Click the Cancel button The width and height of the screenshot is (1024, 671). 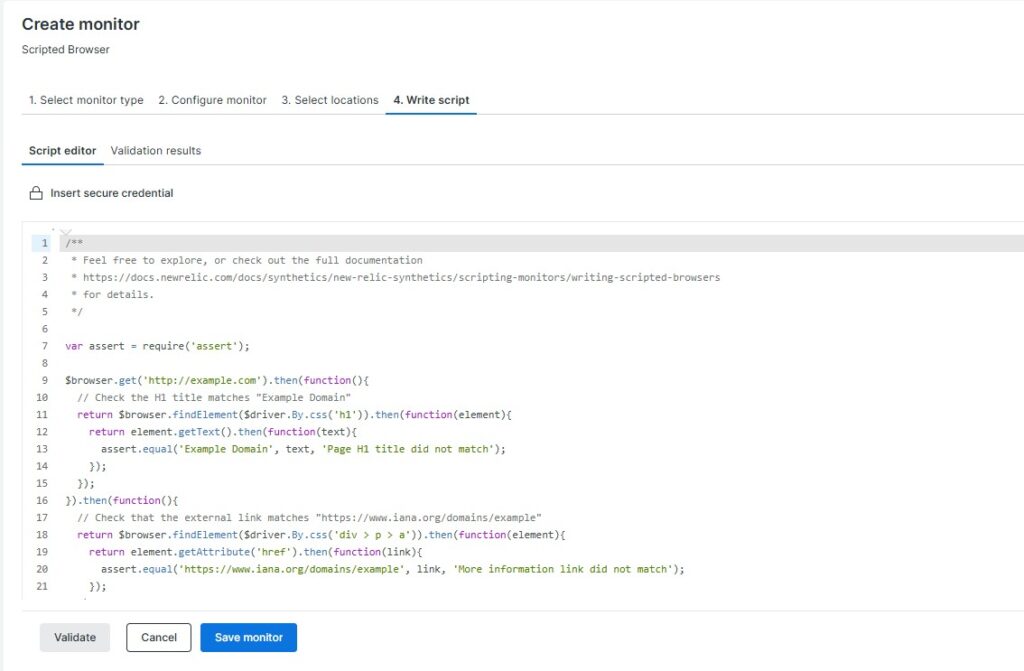point(158,637)
